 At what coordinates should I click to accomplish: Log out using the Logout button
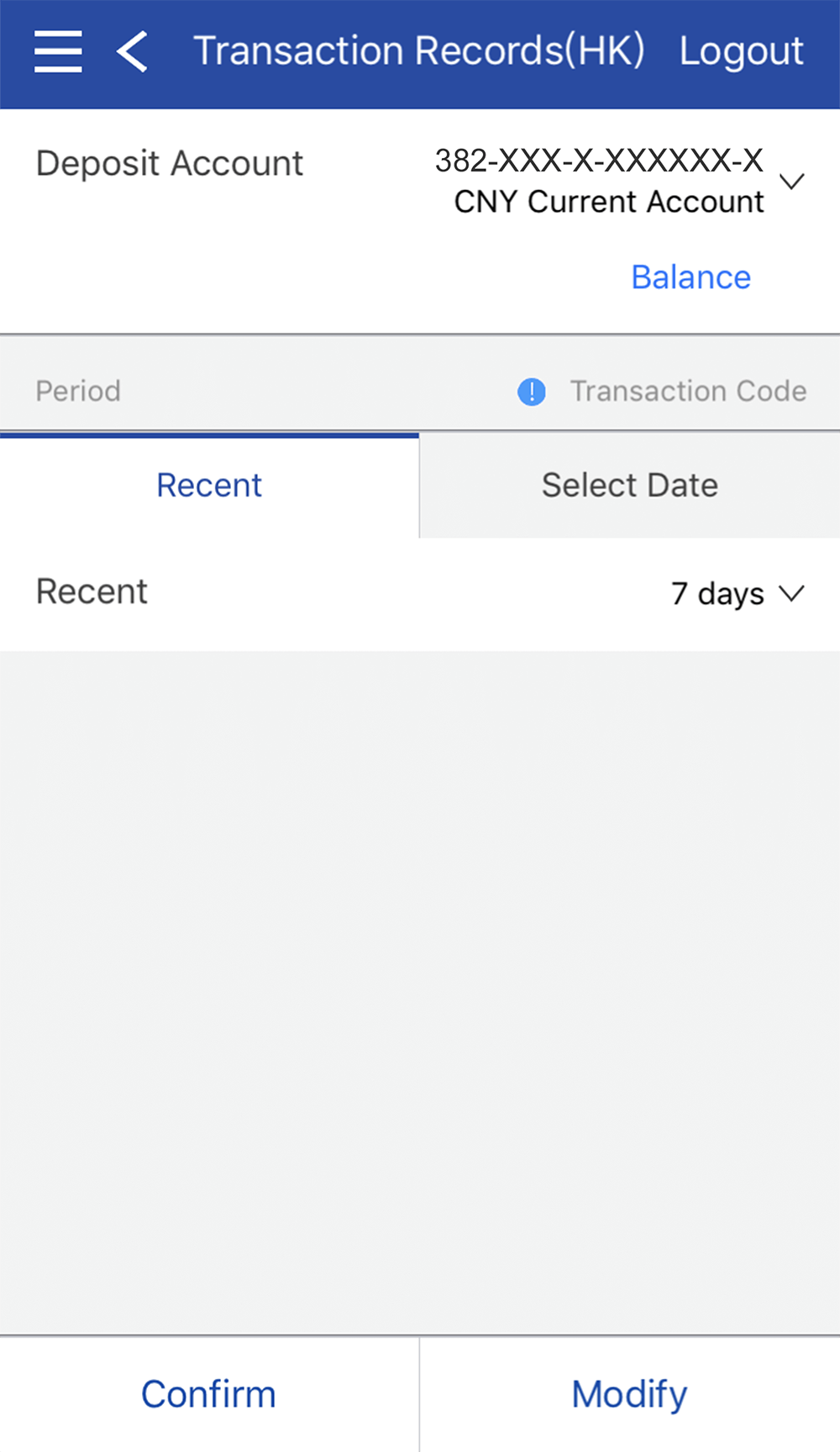point(741,51)
